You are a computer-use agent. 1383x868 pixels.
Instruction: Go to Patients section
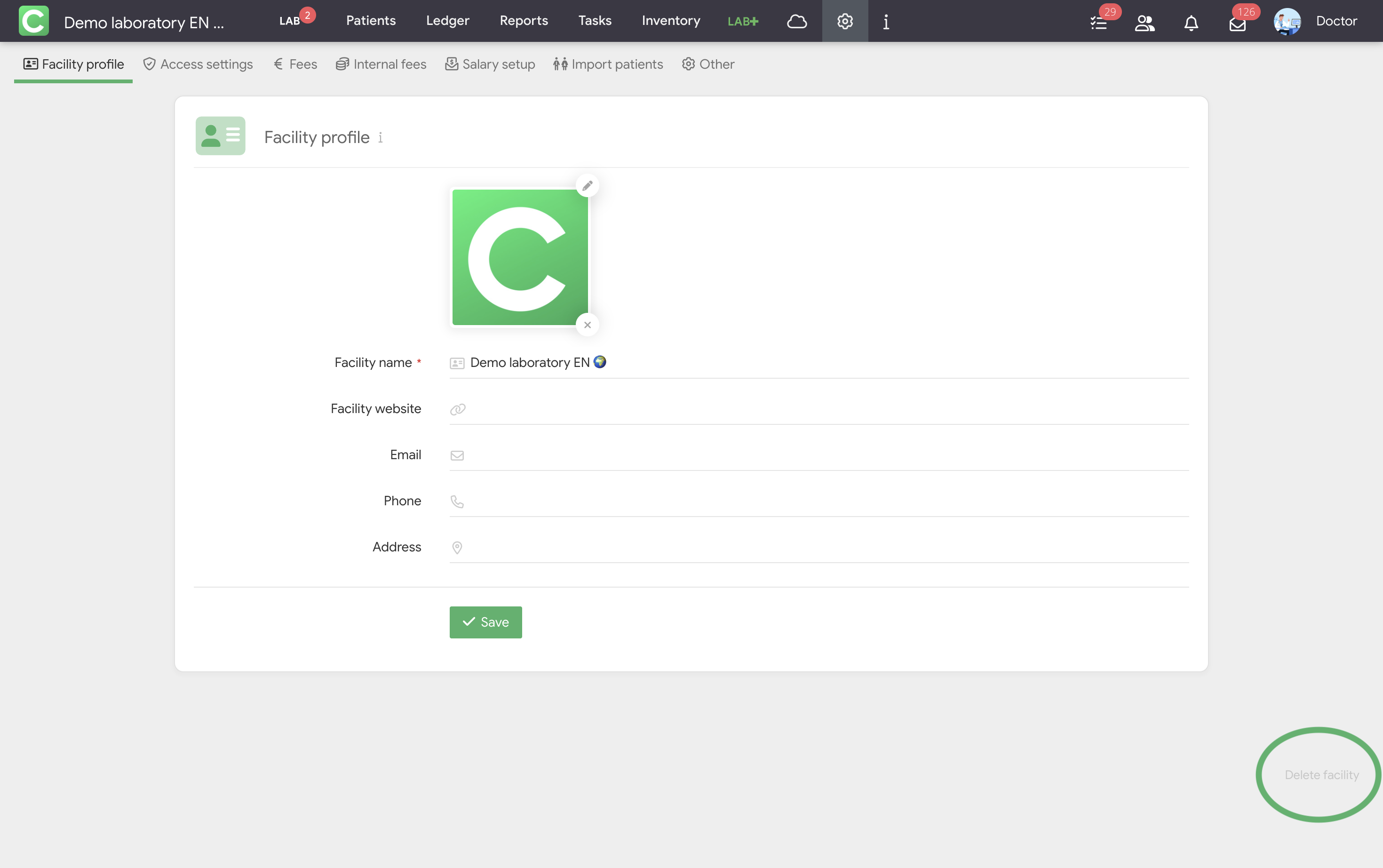tap(371, 21)
